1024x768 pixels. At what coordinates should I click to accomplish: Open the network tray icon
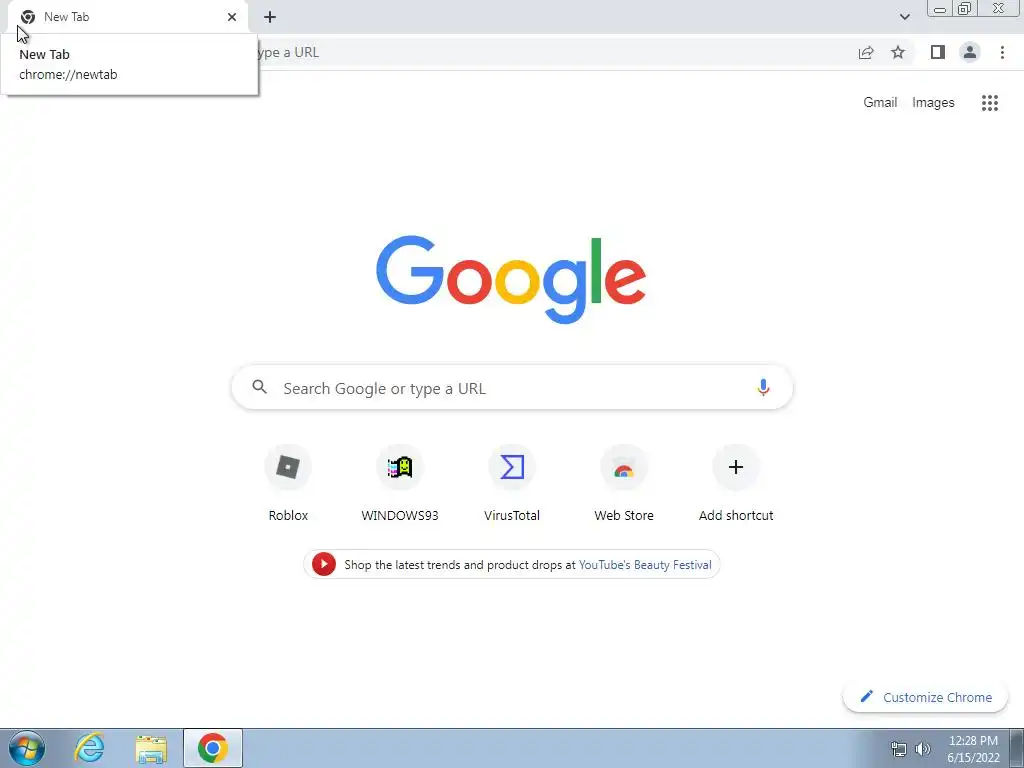pos(899,749)
